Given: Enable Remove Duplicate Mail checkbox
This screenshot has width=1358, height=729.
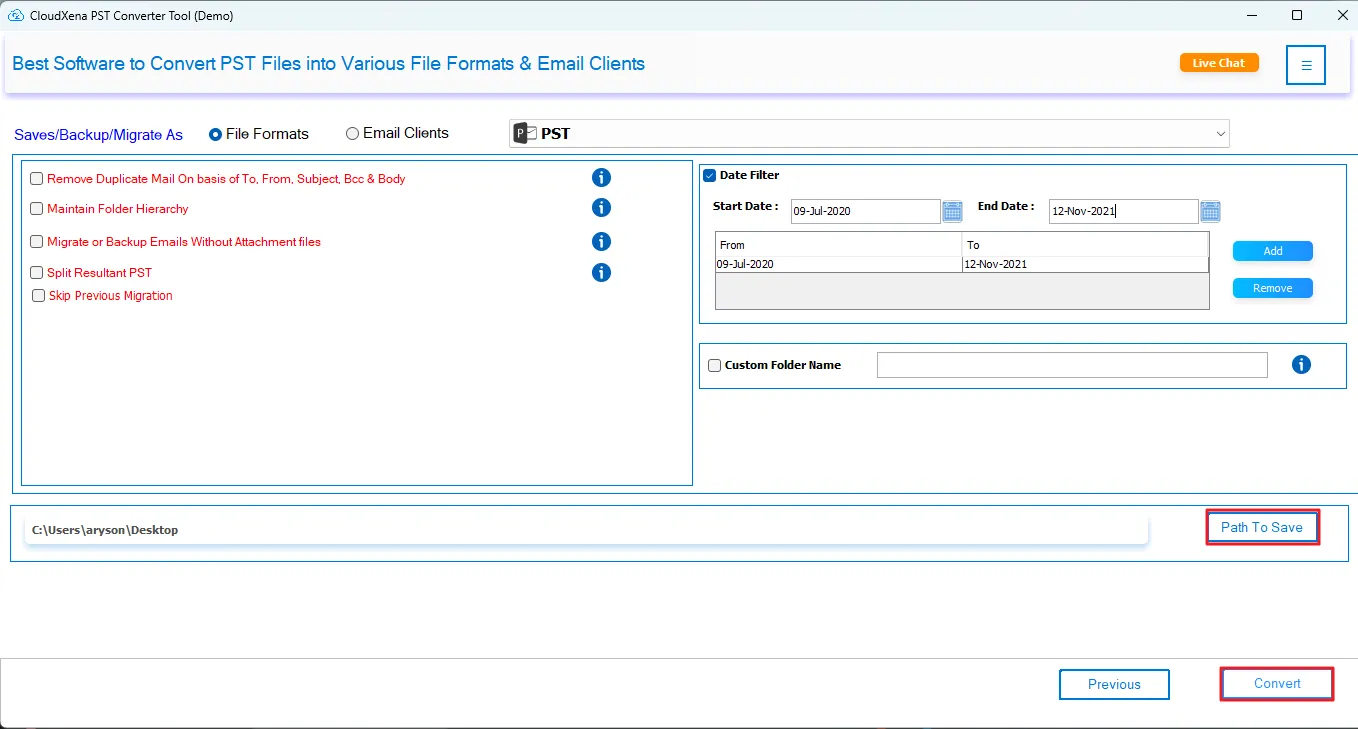Looking at the screenshot, I should (37, 179).
